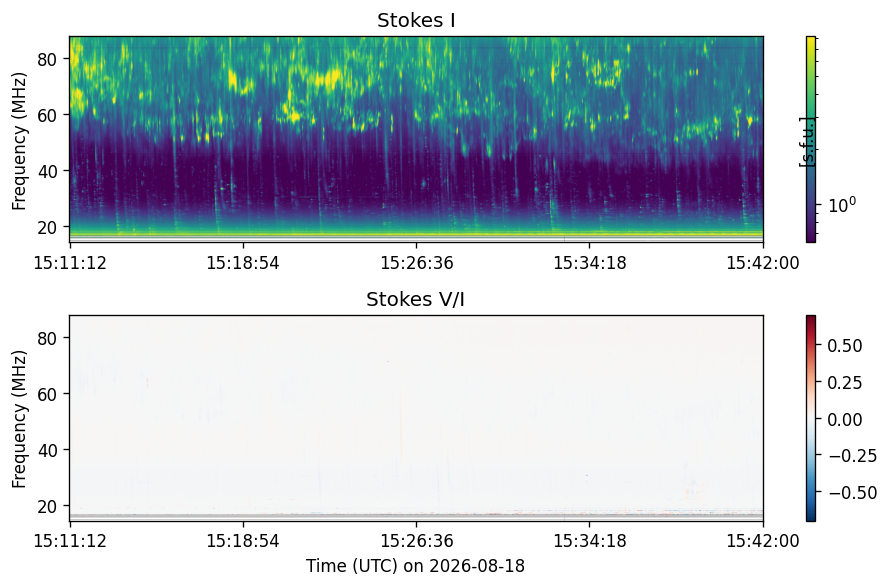Select the 15:18:54 tick on the top plot
889x587 pixels.
tap(243, 263)
